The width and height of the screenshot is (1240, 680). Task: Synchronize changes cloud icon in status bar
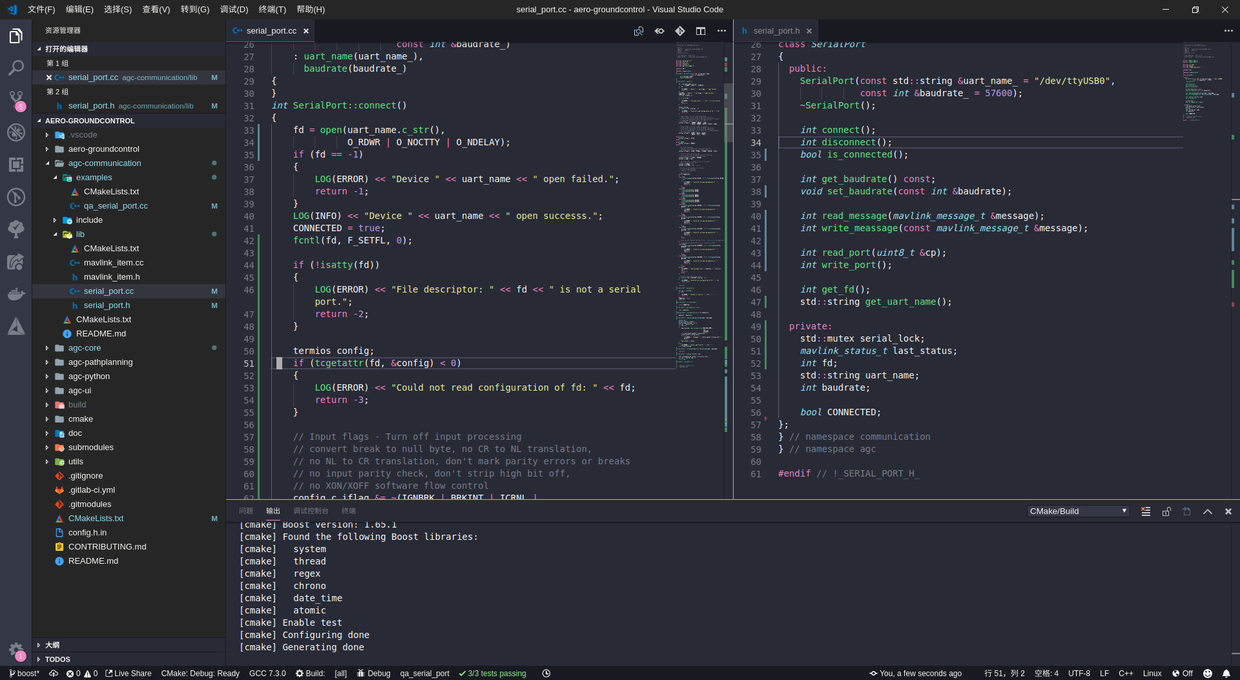tap(54, 673)
